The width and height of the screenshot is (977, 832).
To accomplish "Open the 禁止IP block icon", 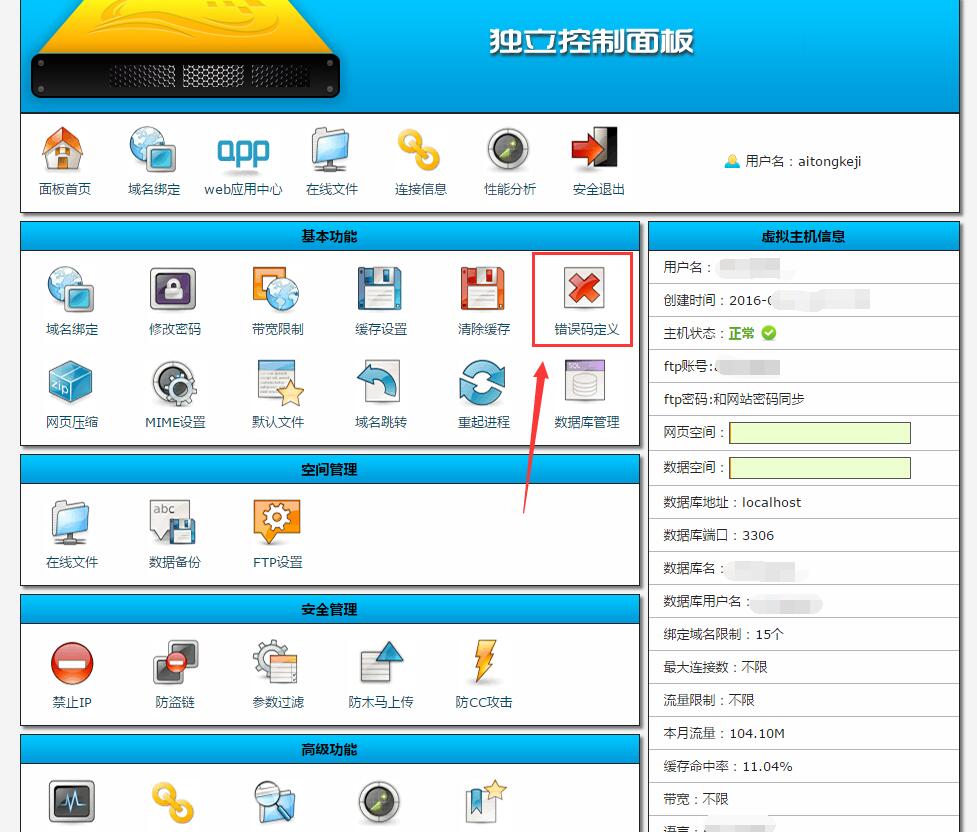I will [71, 663].
